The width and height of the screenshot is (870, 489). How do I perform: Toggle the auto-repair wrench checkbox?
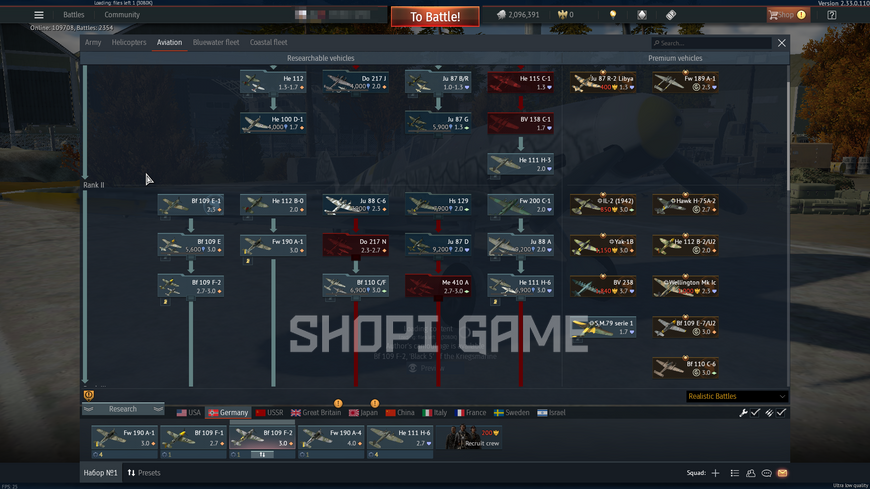[x=750, y=412]
